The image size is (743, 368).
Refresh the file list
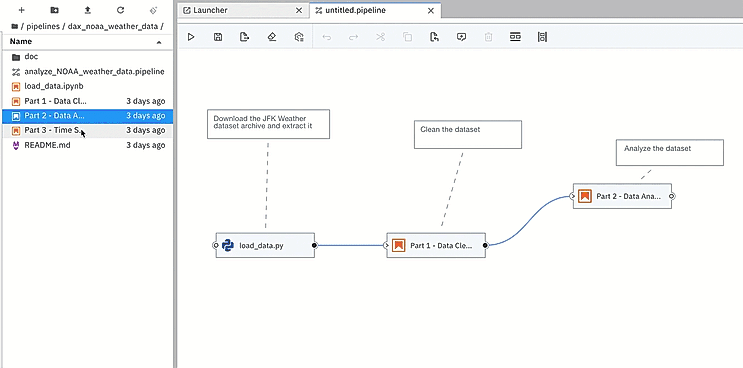(120, 10)
